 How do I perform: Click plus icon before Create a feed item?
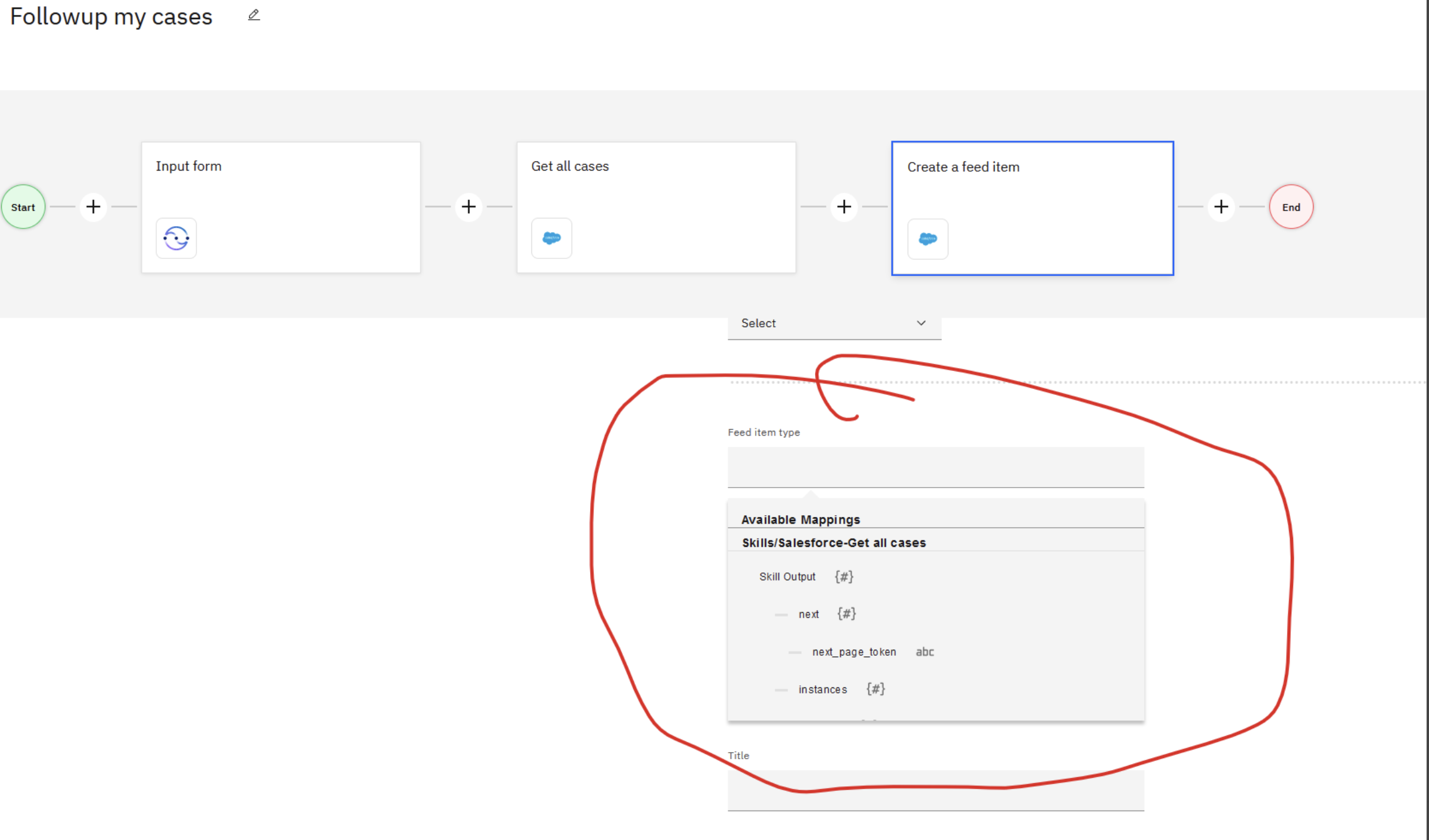pyautogui.click(x=844, y=207)
